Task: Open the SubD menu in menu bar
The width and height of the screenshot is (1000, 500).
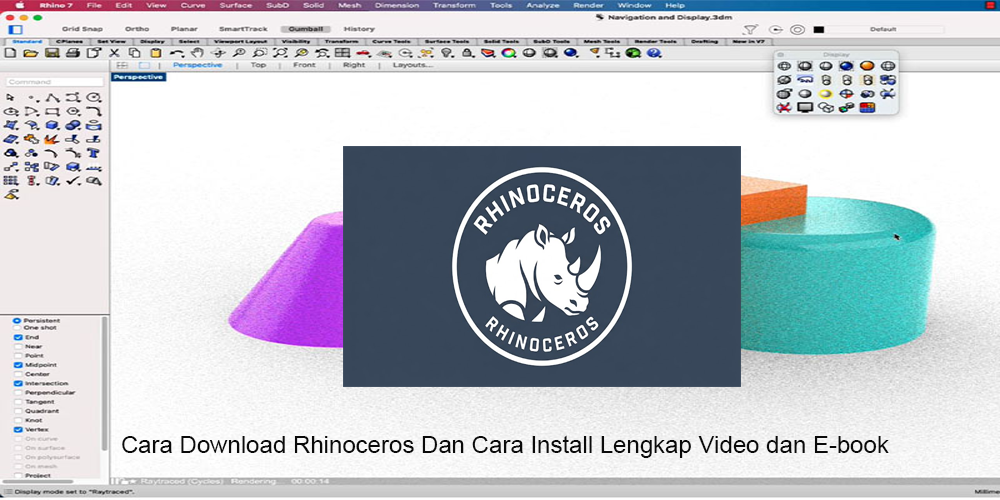Action: [278, 5]
